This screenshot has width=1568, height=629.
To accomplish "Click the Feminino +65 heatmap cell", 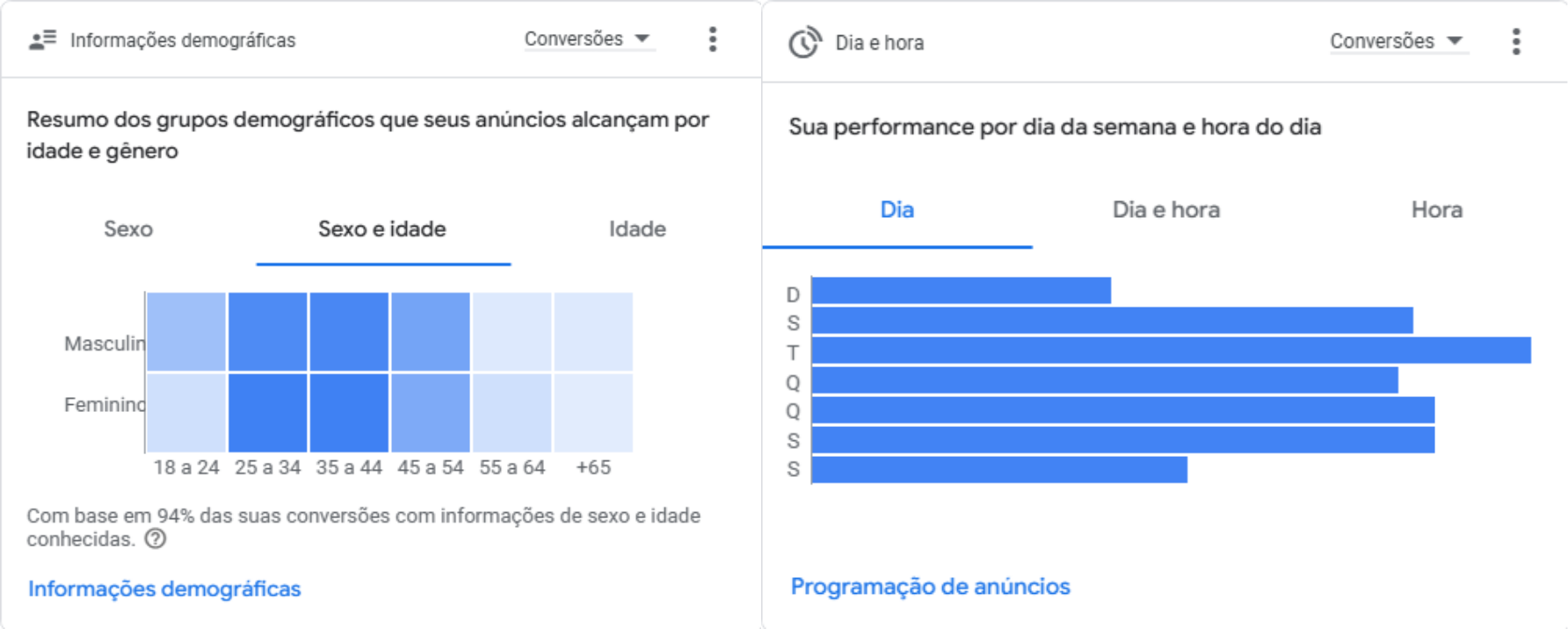I will click(593, 413).
